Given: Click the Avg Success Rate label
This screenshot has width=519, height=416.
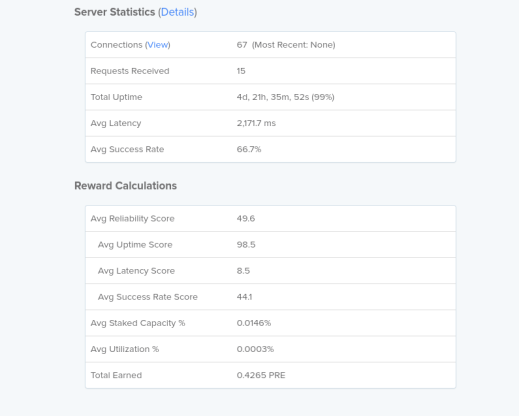Looking at the screenshot, I should point(127,149).
